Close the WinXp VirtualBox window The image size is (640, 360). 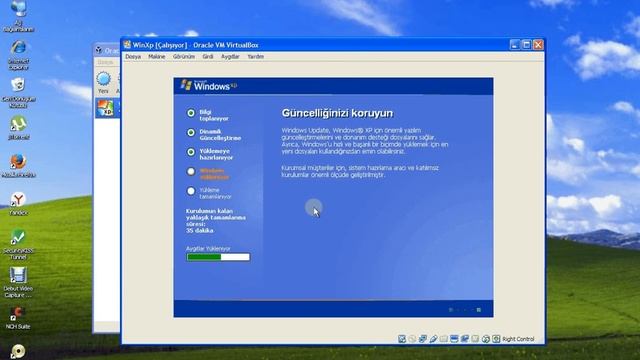point(538,44)
